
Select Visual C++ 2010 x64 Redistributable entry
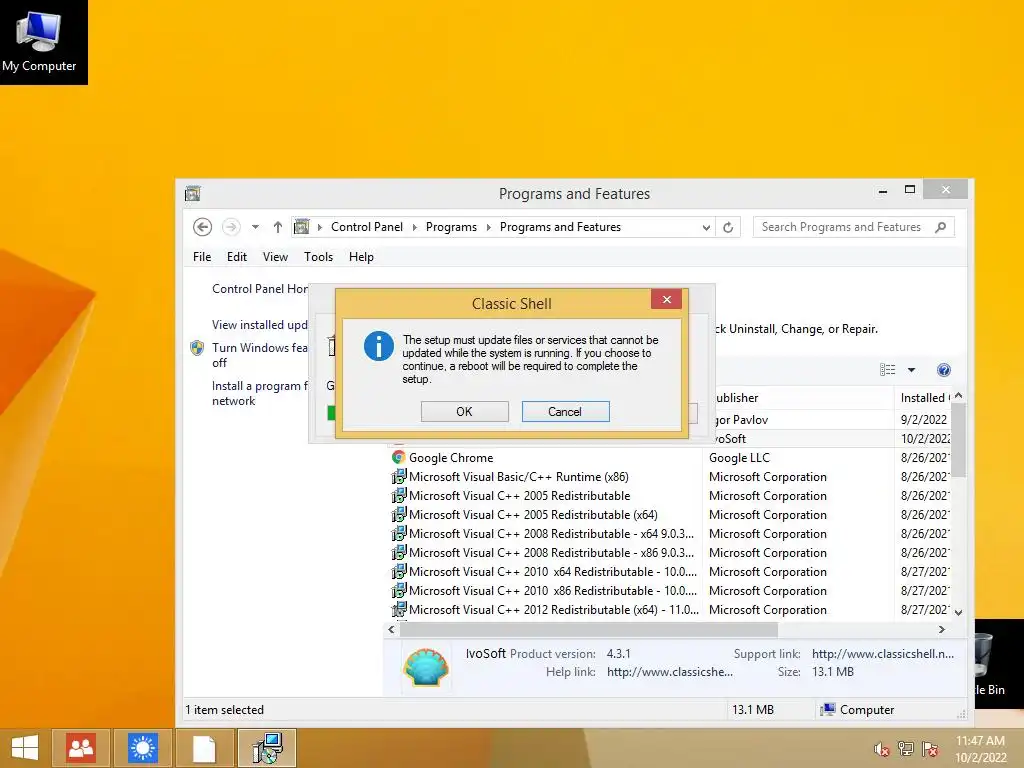(552, 571)
